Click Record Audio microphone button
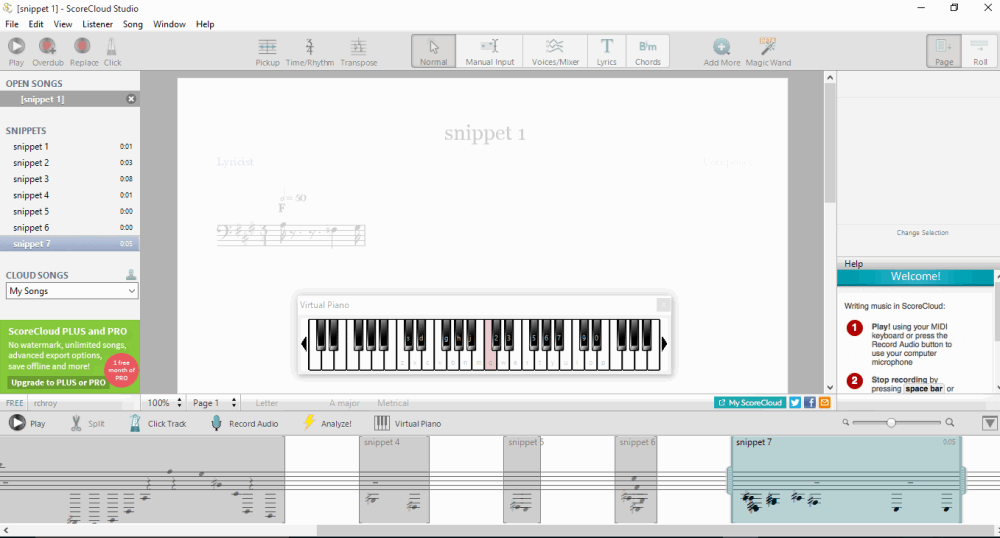 pos(245,423)
